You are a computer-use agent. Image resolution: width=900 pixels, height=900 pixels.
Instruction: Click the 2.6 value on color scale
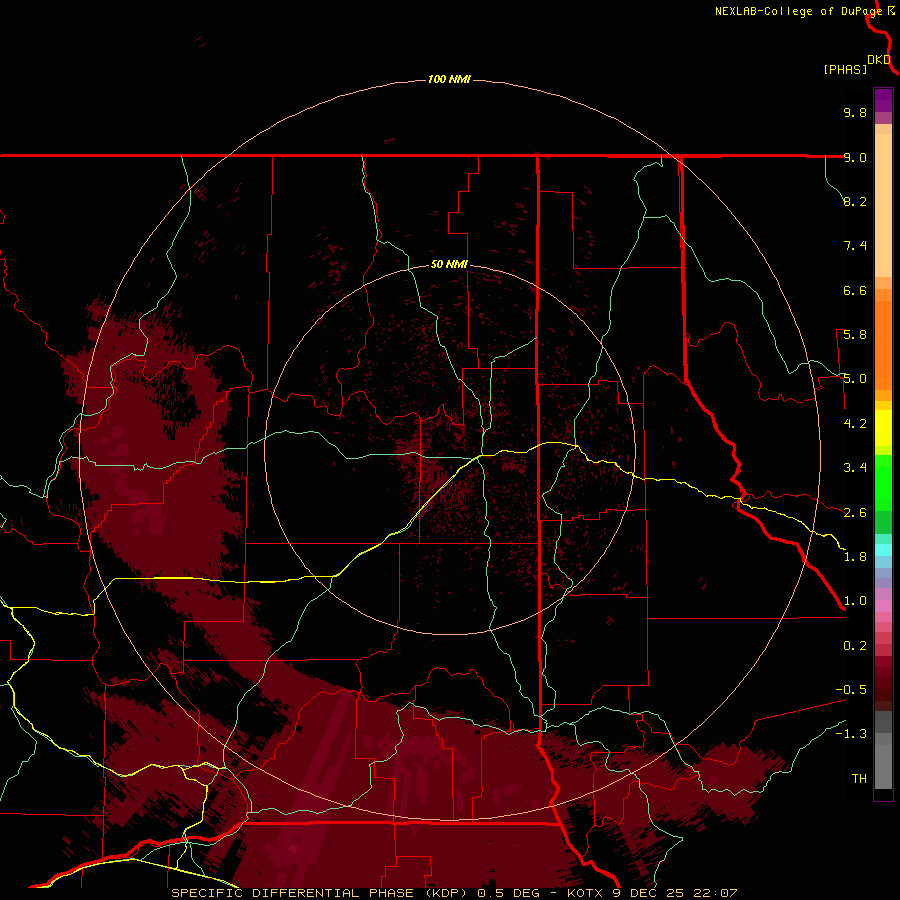[x=855, y=513]
